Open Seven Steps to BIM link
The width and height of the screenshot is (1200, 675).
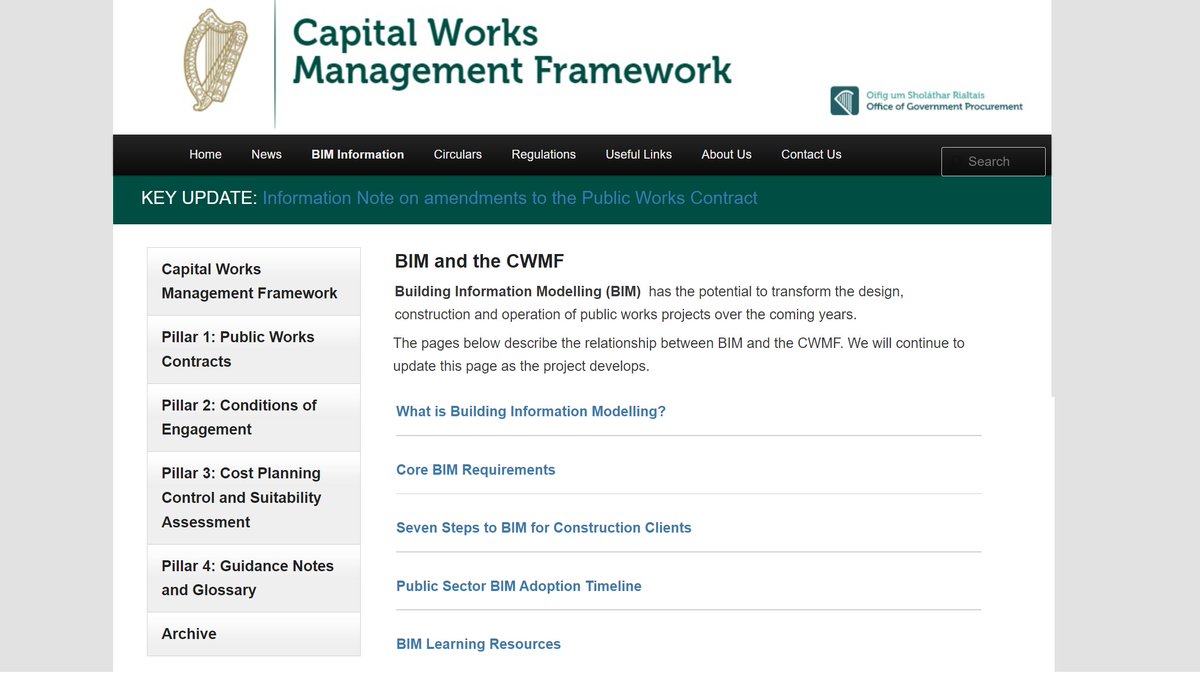pyautogui.click(x=544, y=527)
